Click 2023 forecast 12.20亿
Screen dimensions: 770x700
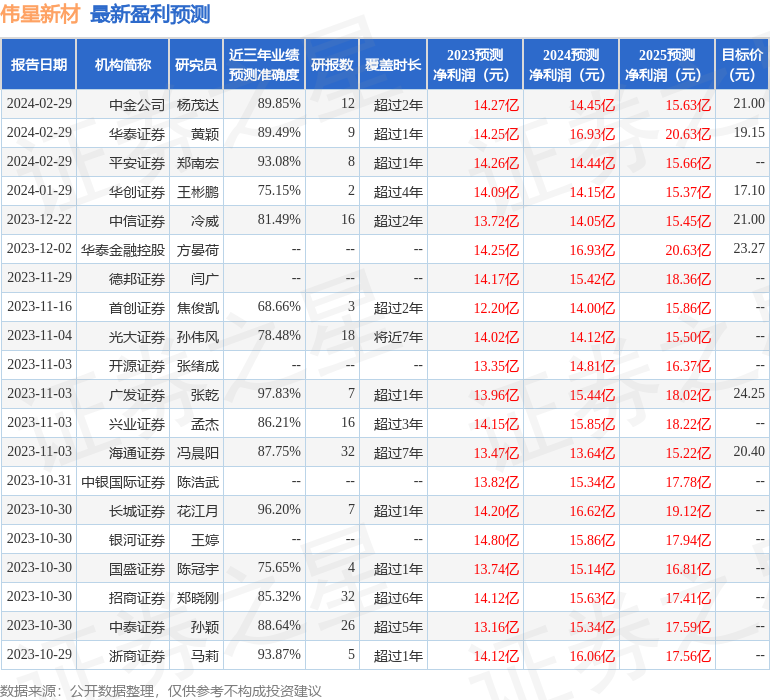tap(496, 308)
